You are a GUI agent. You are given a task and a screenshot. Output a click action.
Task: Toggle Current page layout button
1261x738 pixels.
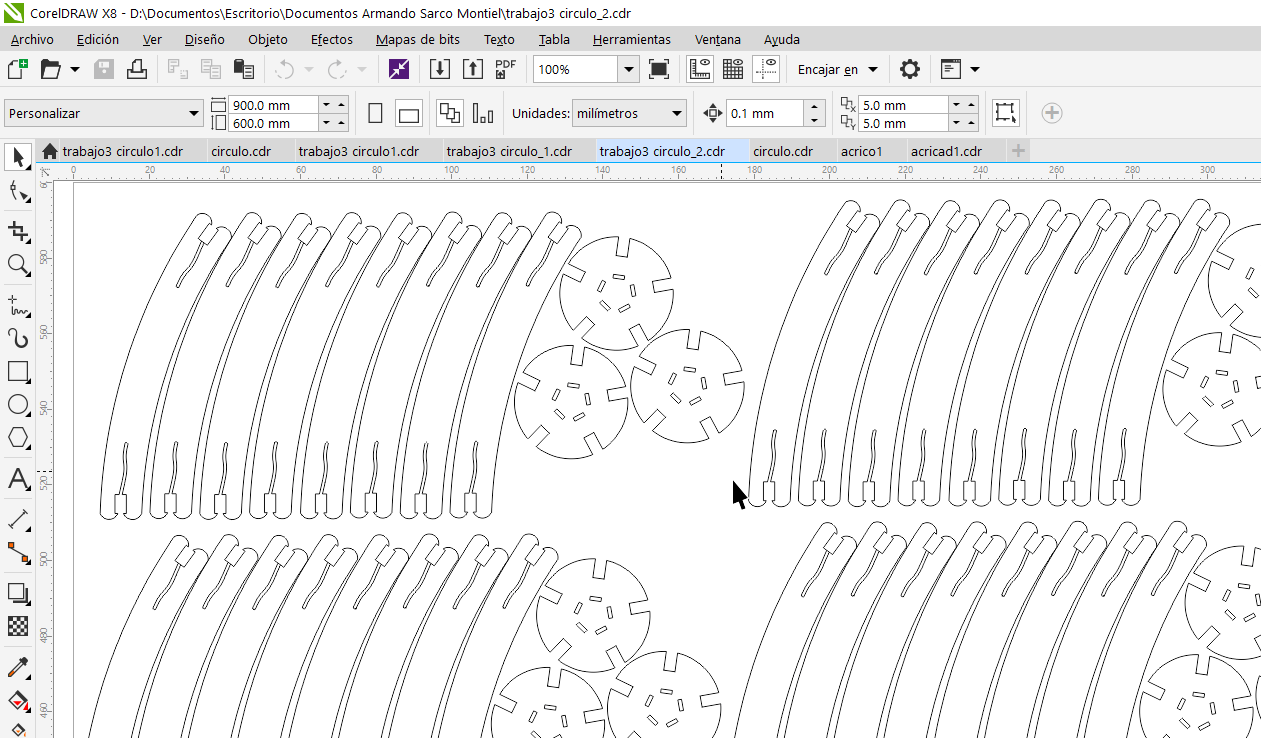483,113
